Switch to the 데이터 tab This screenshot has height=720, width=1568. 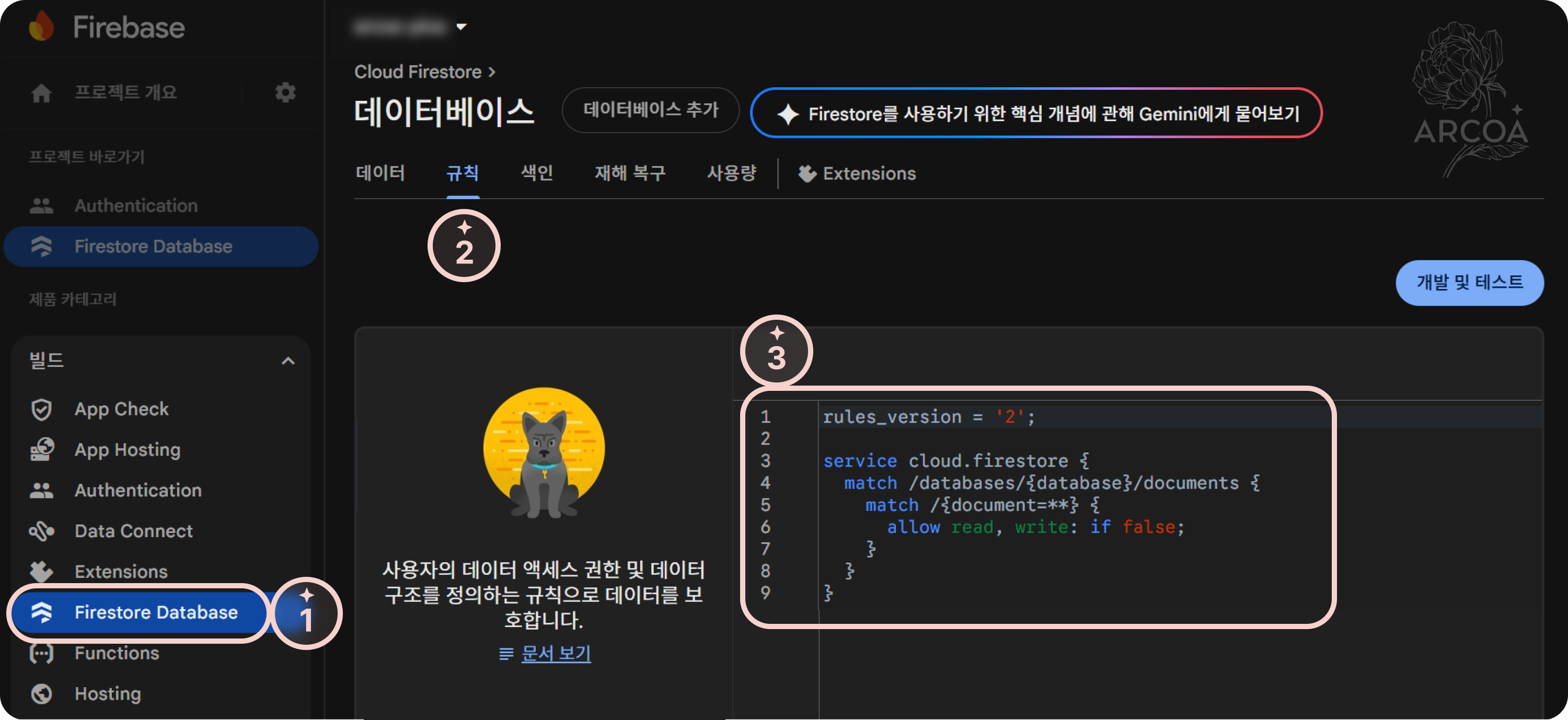tap(381, 173)
